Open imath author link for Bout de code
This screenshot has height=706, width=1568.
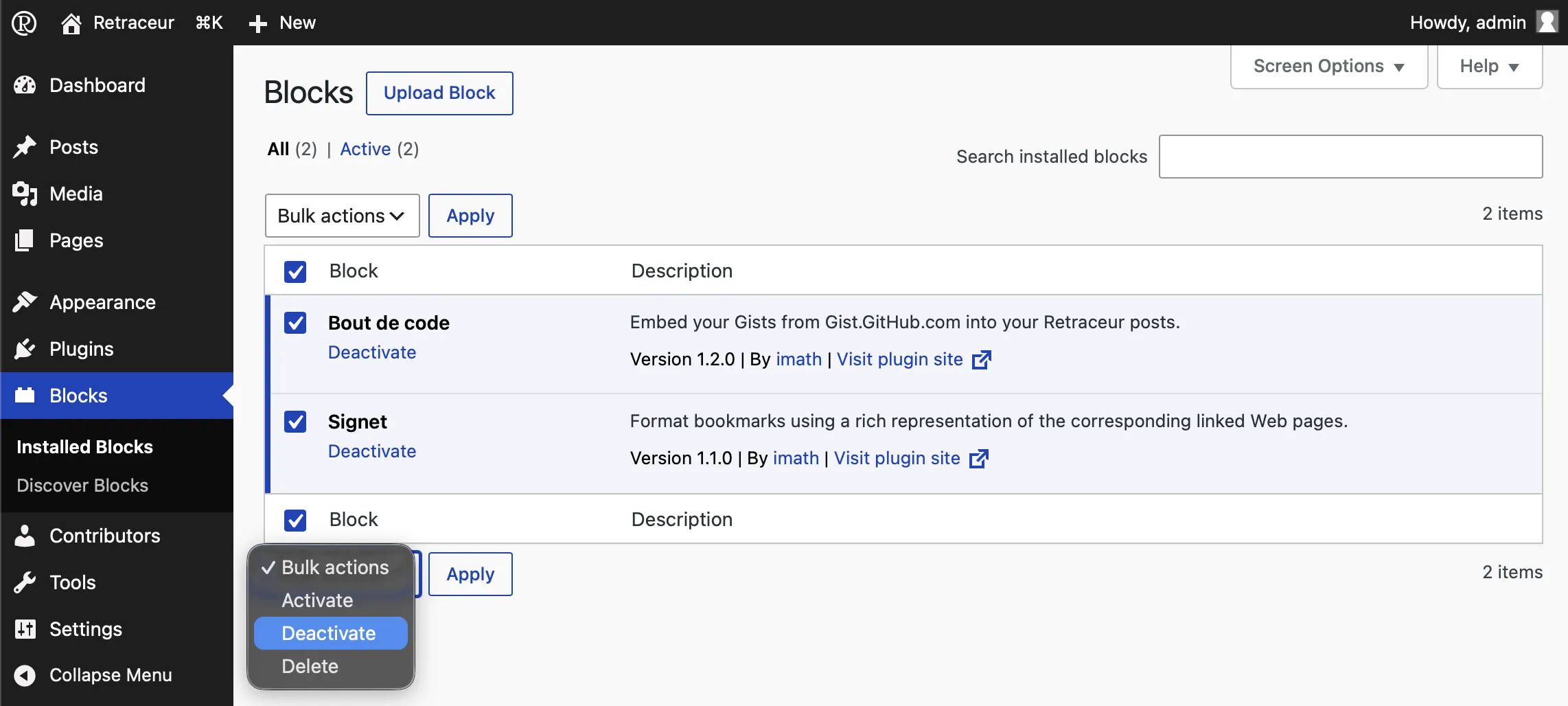pyautogui.click(x=799, y=359)
